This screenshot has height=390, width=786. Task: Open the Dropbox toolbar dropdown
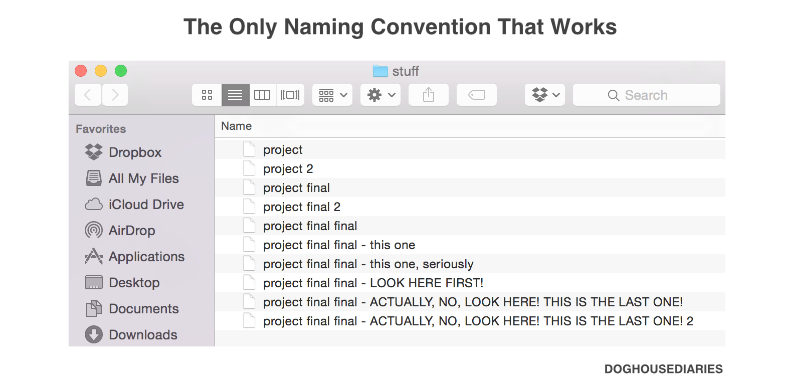[545, 95]
